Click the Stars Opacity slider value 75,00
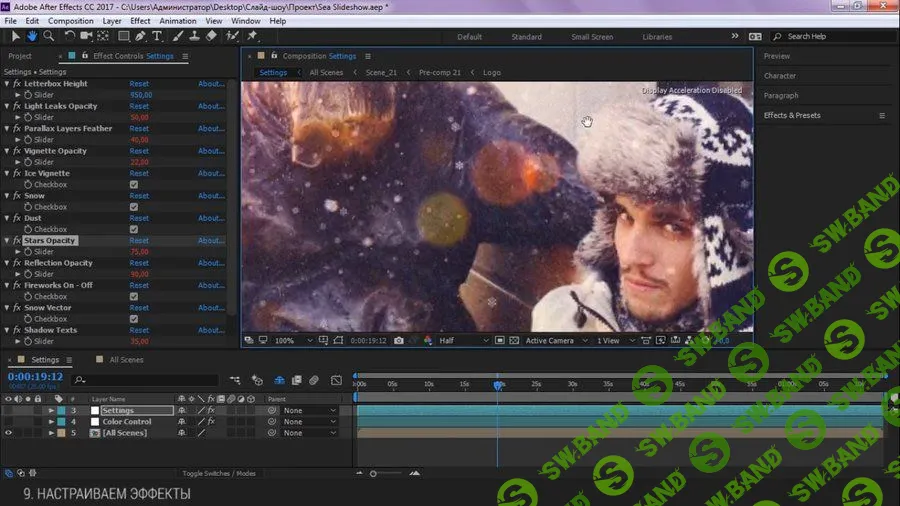 pos(139,252)
